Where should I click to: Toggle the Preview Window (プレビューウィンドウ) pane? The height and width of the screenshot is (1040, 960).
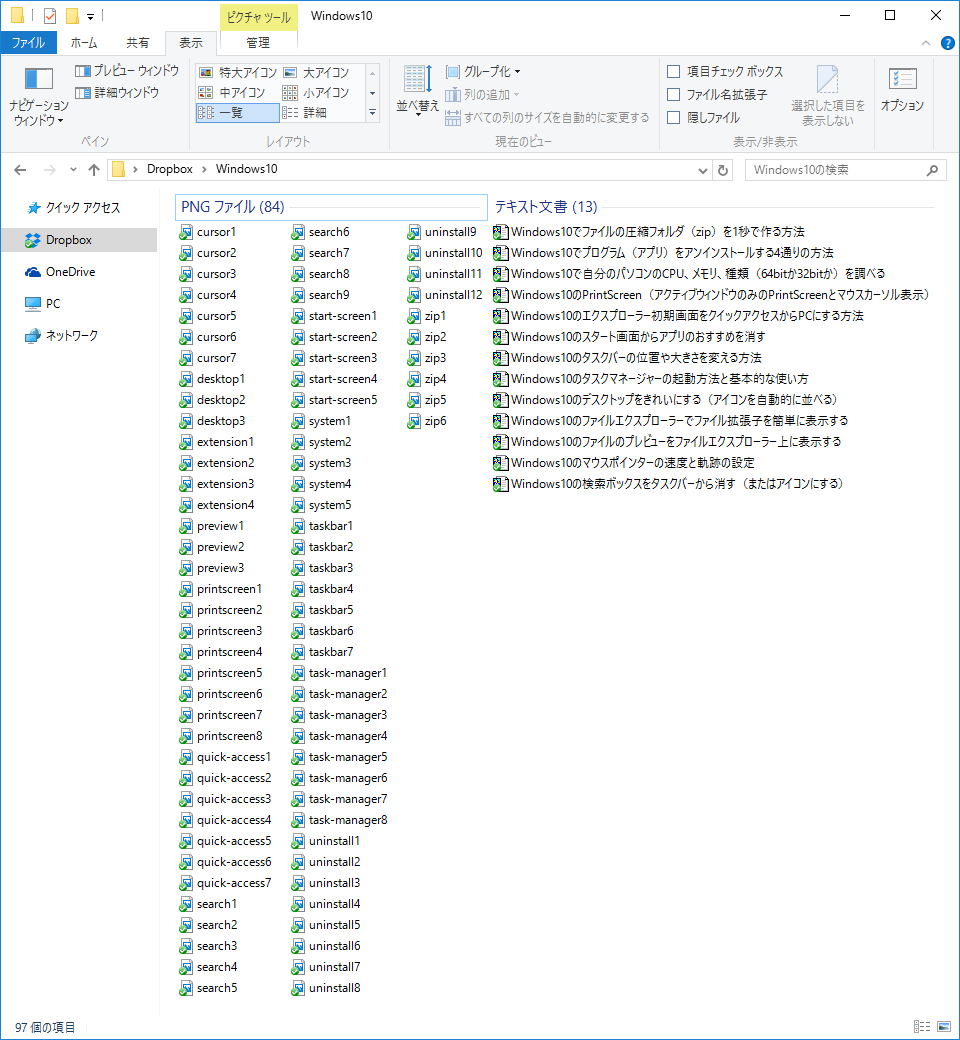127,71
